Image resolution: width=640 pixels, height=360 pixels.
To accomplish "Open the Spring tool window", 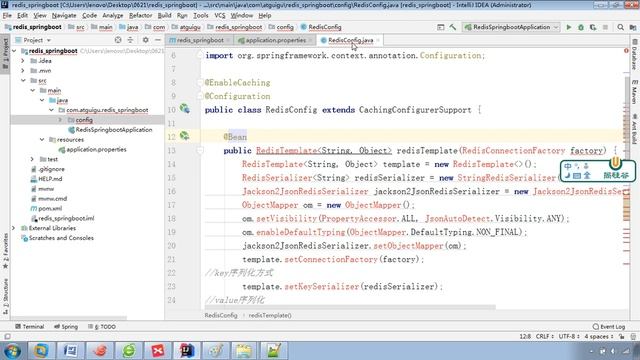I will (x=66, y=327).
